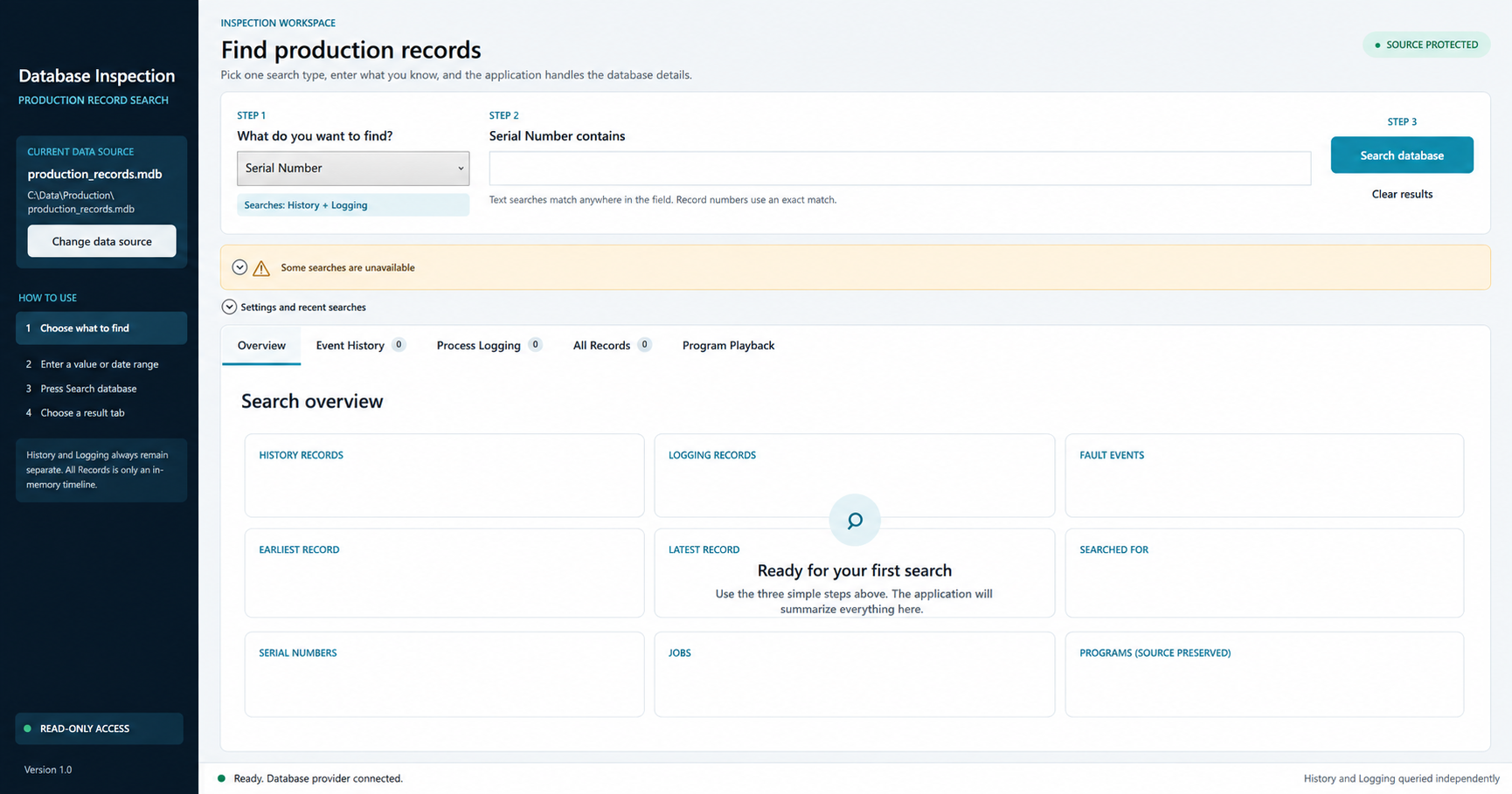Click the PROGRAMS (SOURCE PRESERVED) card
Viewport: 1512px width, 794px height.
pyautogui.click(x=1264, y=674)
